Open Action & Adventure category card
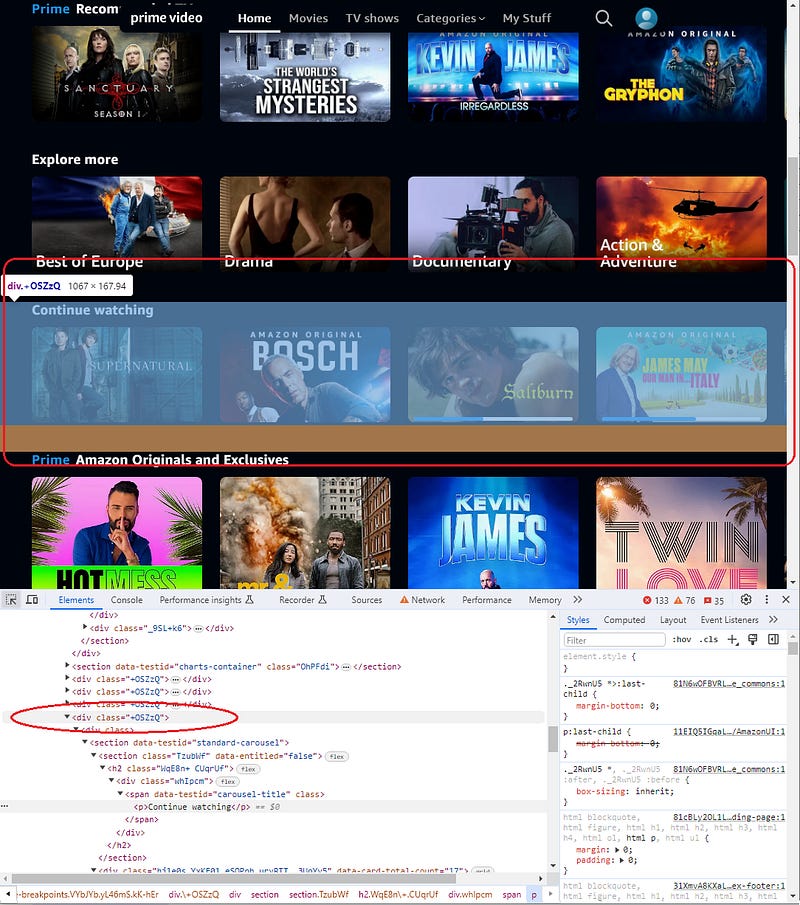Screen dimensions: 800x905 [681, 224]
